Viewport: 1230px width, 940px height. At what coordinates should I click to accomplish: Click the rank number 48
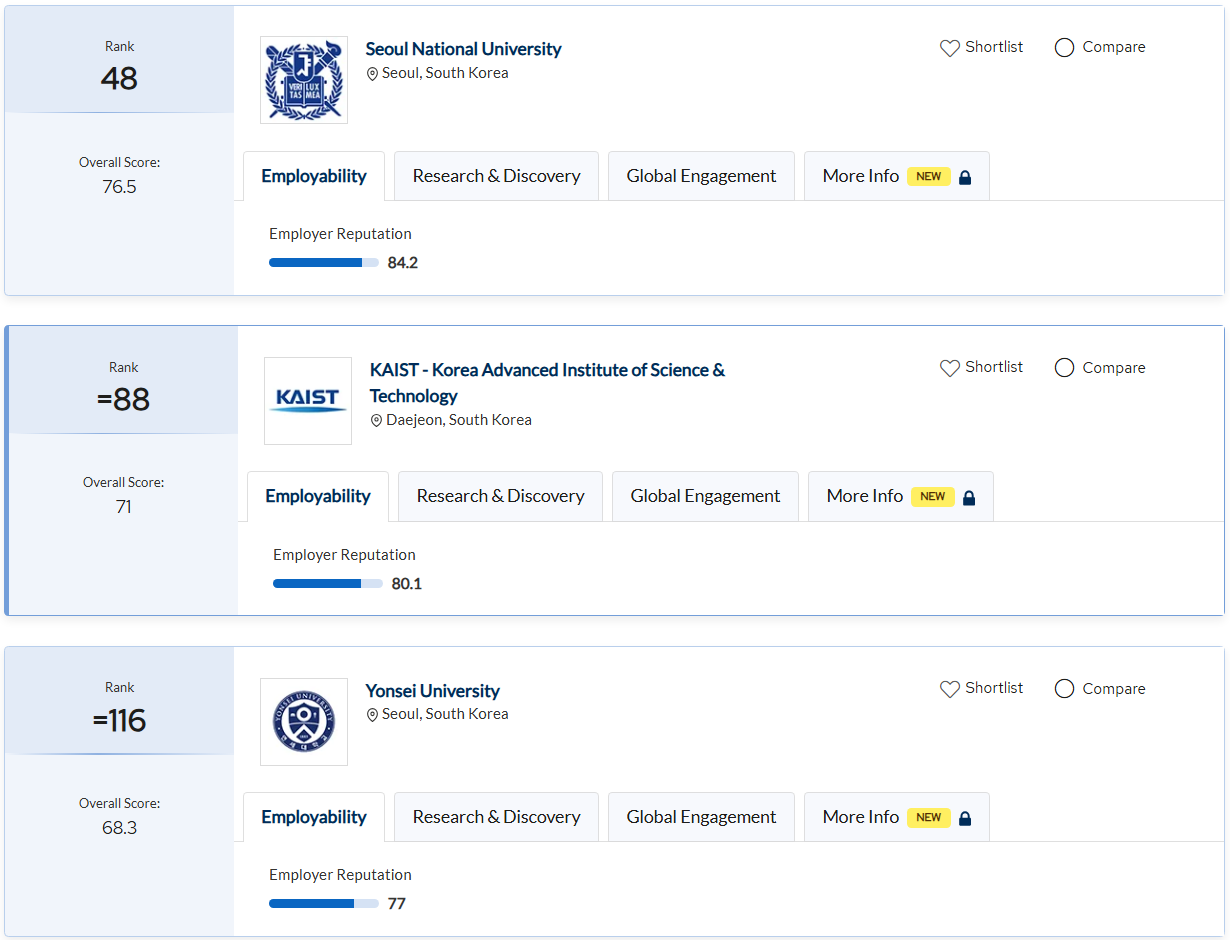coord(119,79)
